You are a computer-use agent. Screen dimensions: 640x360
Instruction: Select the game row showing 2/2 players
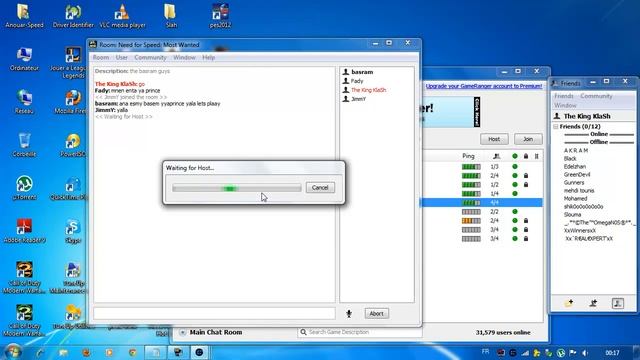[x=482, y=211]
